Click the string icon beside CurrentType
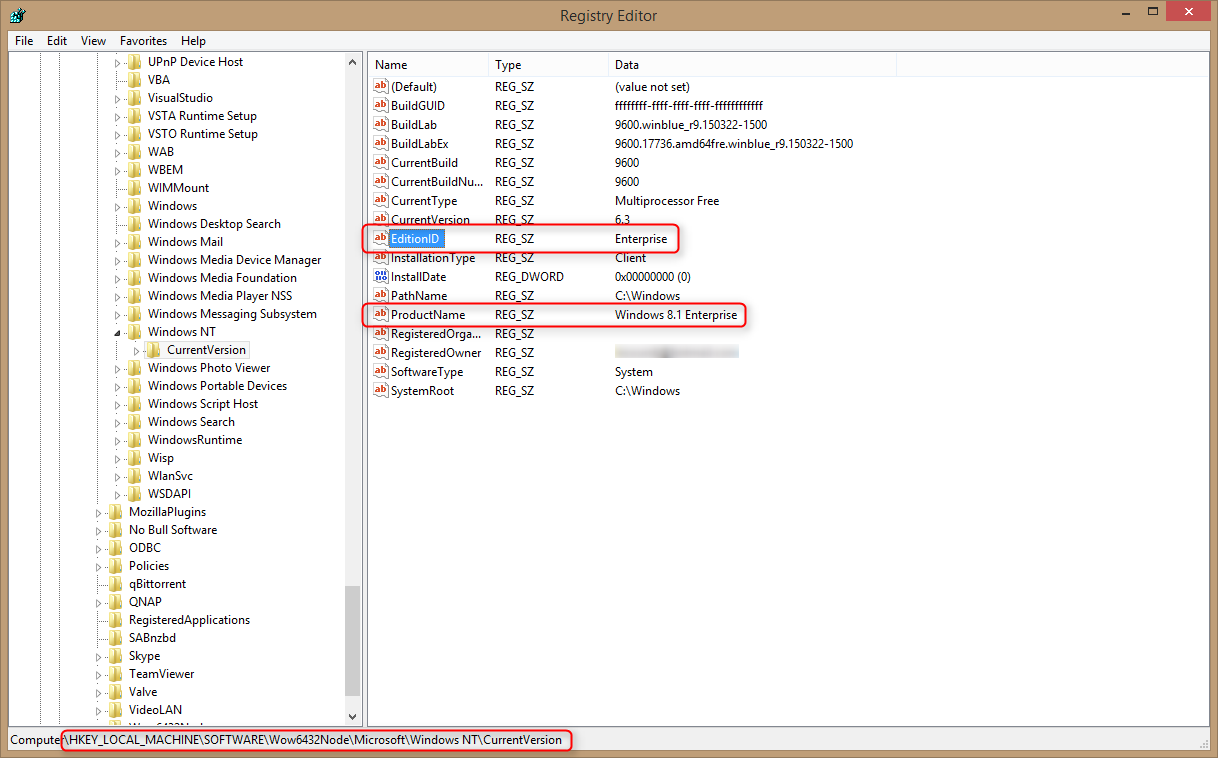The image size is (1218, 758). [380, 200]
